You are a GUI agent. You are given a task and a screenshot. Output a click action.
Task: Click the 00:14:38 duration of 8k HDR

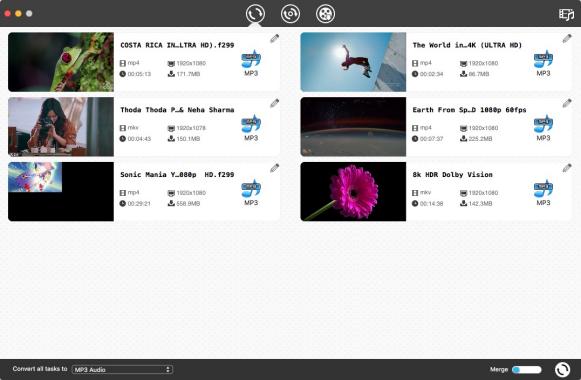[431, 204]
